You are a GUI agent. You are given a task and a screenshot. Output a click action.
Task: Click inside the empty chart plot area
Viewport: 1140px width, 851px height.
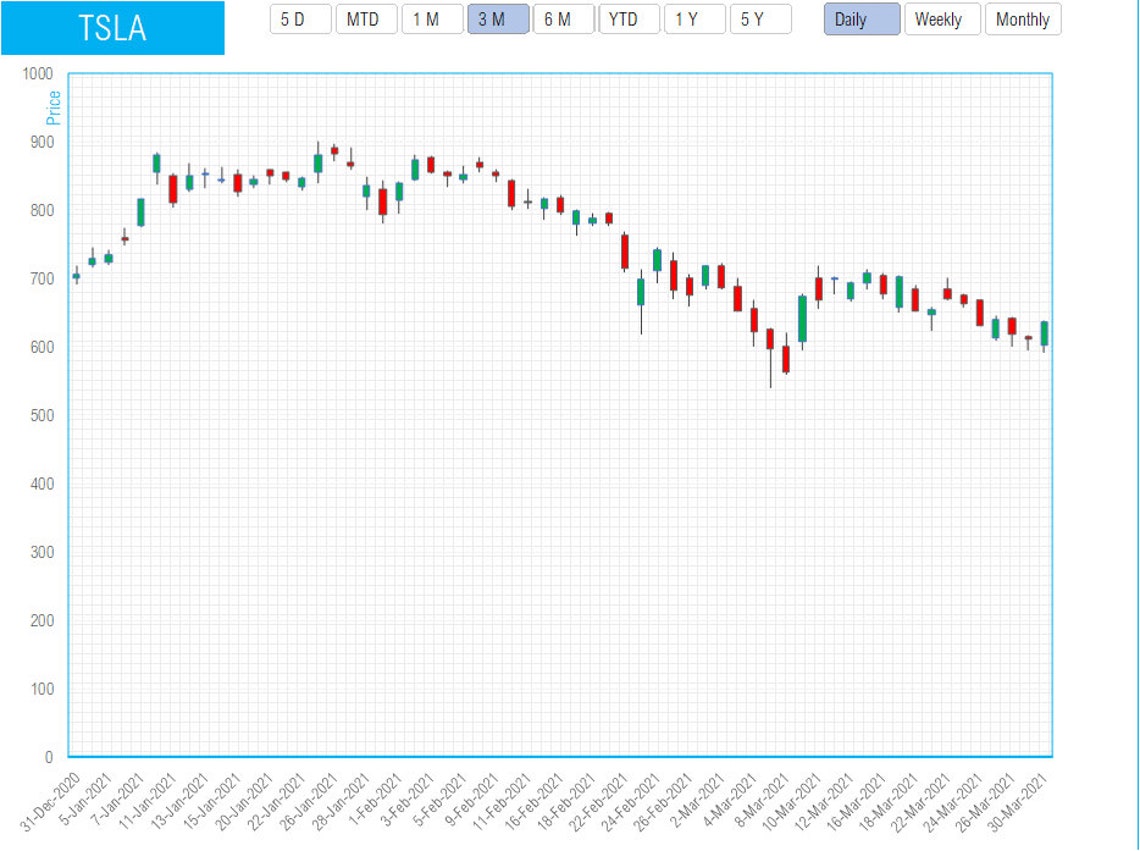point(500,550)
